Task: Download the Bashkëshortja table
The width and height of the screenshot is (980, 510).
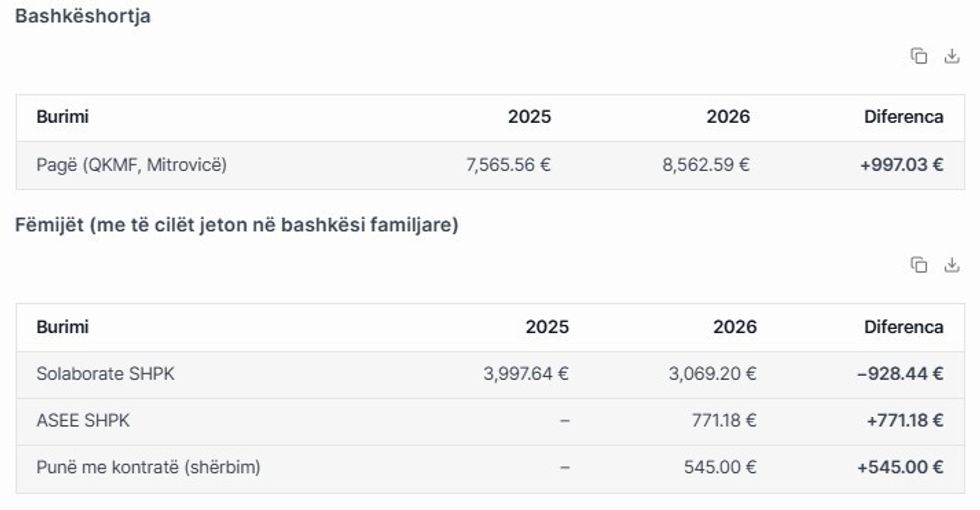Action: coord(951,57)
